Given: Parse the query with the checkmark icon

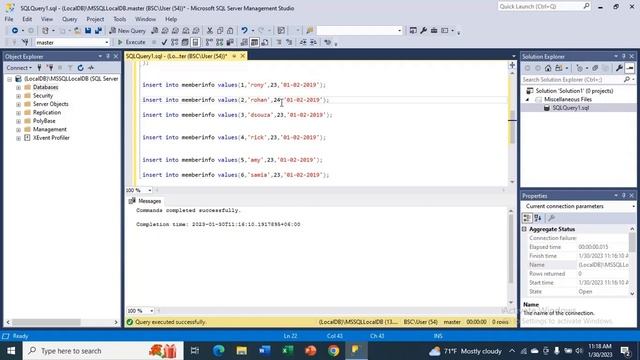Looking at the screenshot, I should (164, 42).
